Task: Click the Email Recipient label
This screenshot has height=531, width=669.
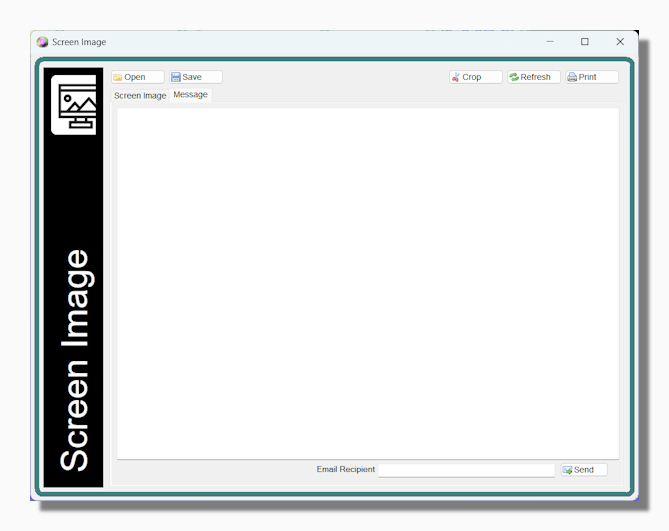Action: coord(346,469)
